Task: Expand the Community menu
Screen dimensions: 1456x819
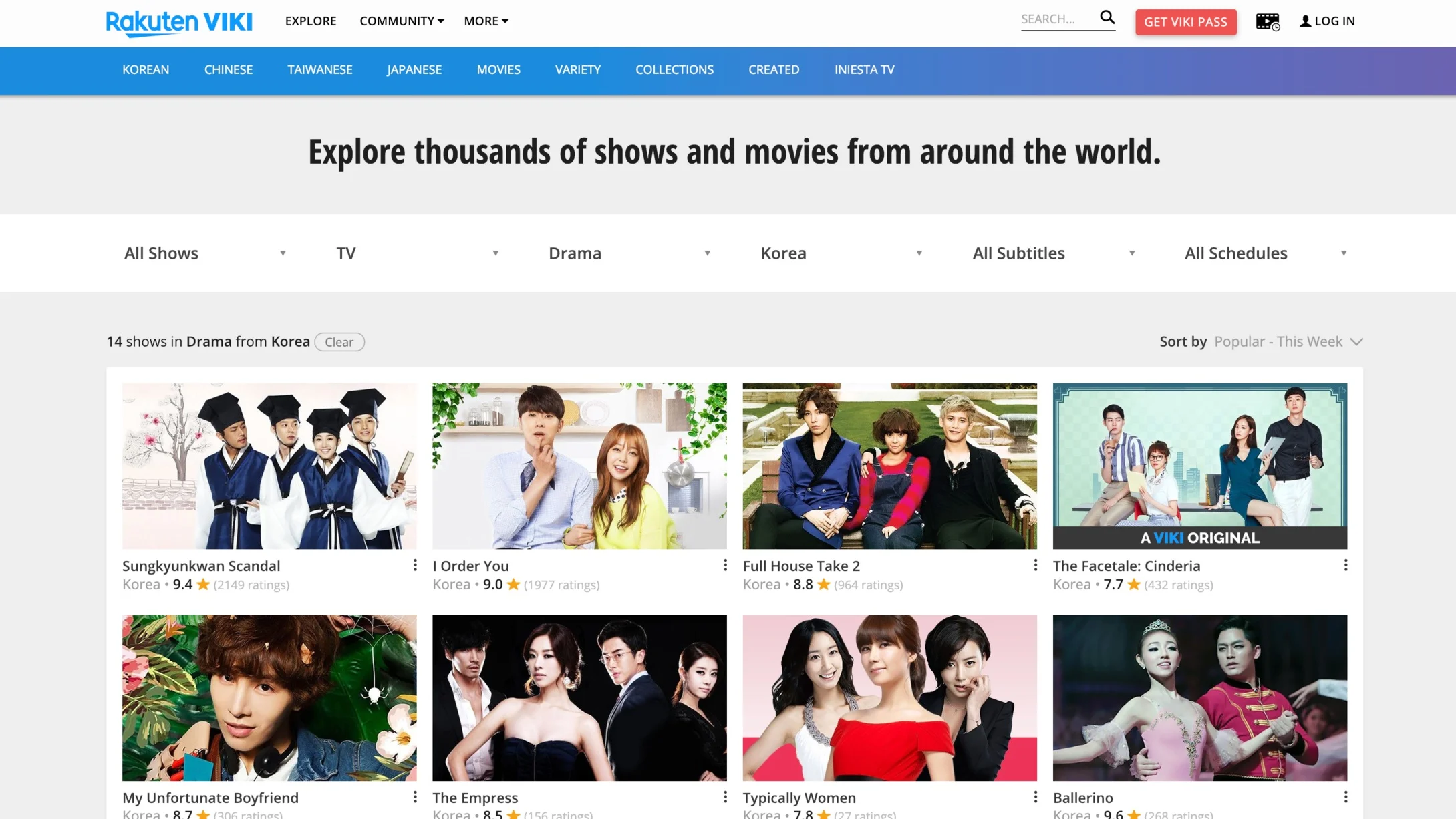Action: [x=402, y=21]
